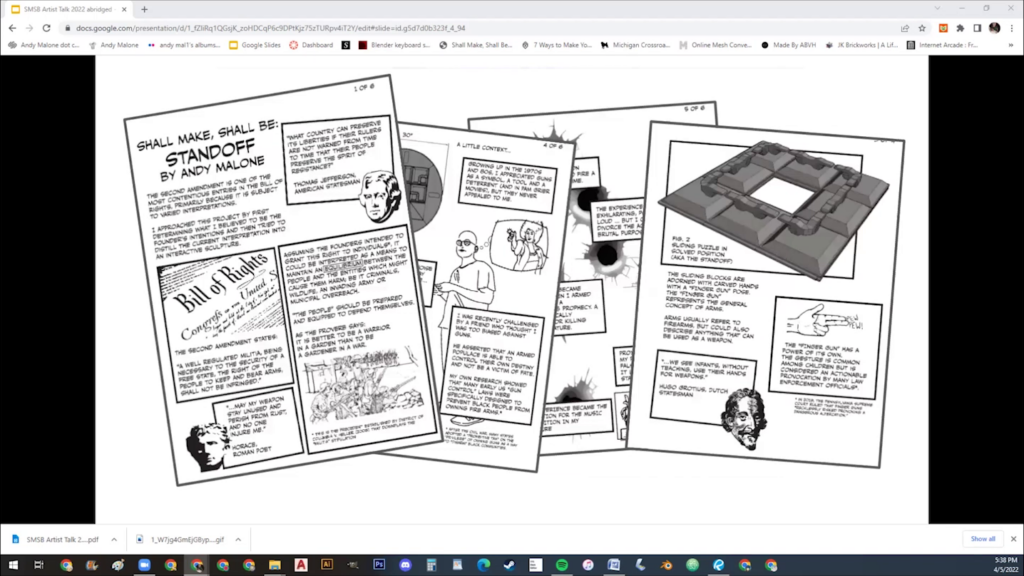Go back to the previous page
Image resolution: width=1024 pixels, height=576 pixels.
pyautogui.click(x=12, y=28)
